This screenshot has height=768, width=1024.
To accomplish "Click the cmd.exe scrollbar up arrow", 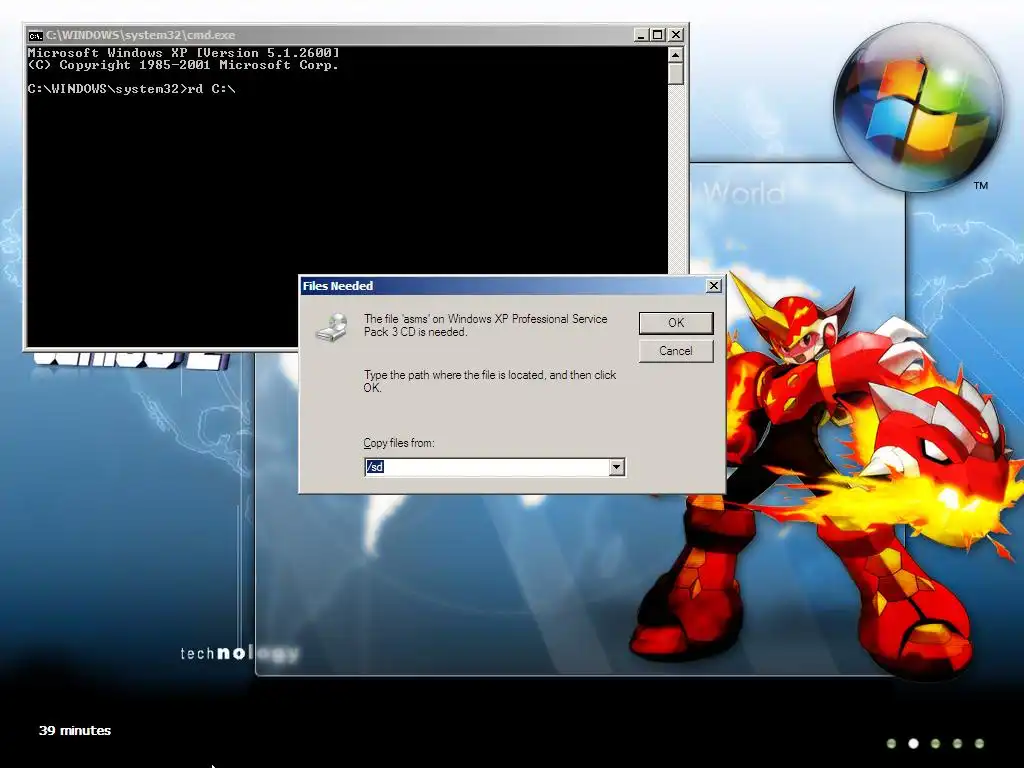I will (676, 54).
